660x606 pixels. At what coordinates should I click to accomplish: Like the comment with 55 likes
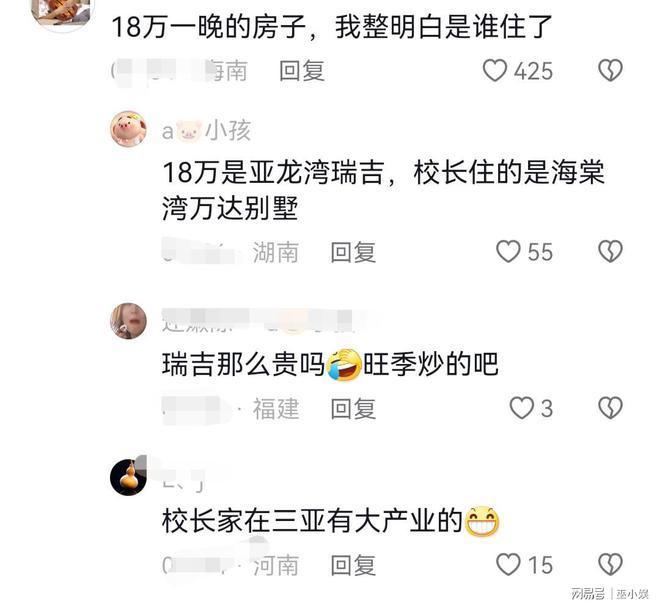508,252
